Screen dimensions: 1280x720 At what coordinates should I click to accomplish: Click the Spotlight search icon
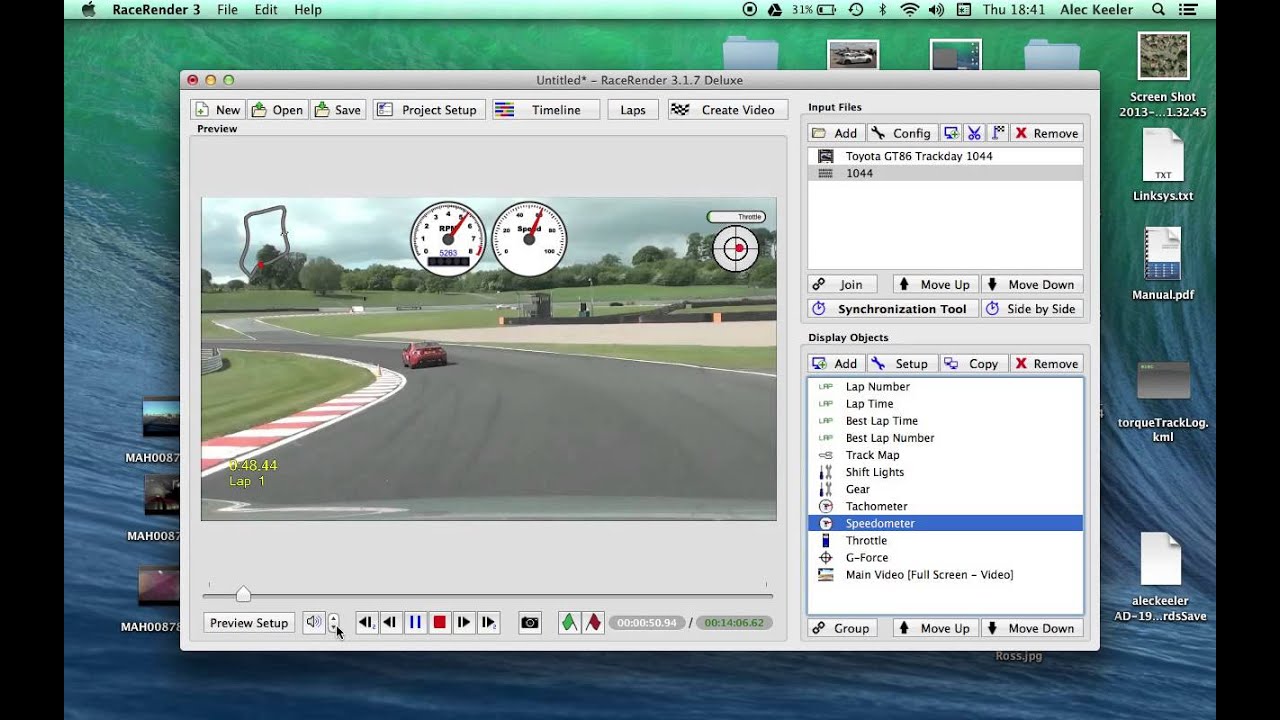[1158, 9]
